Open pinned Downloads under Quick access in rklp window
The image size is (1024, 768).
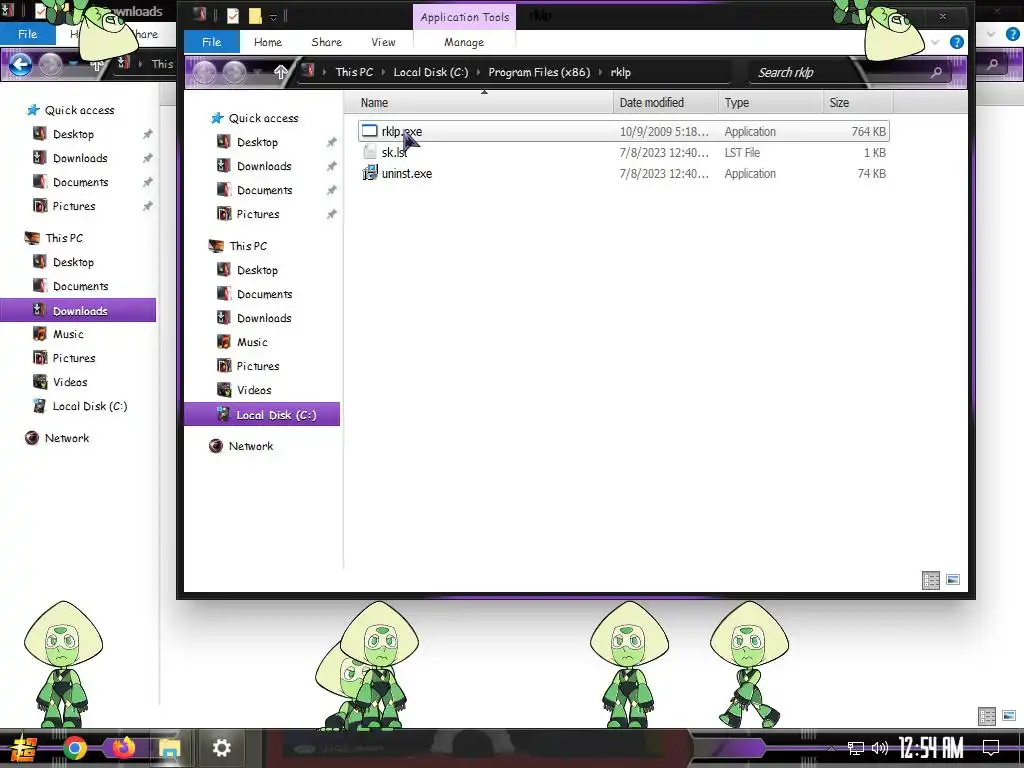coord(264,166)
